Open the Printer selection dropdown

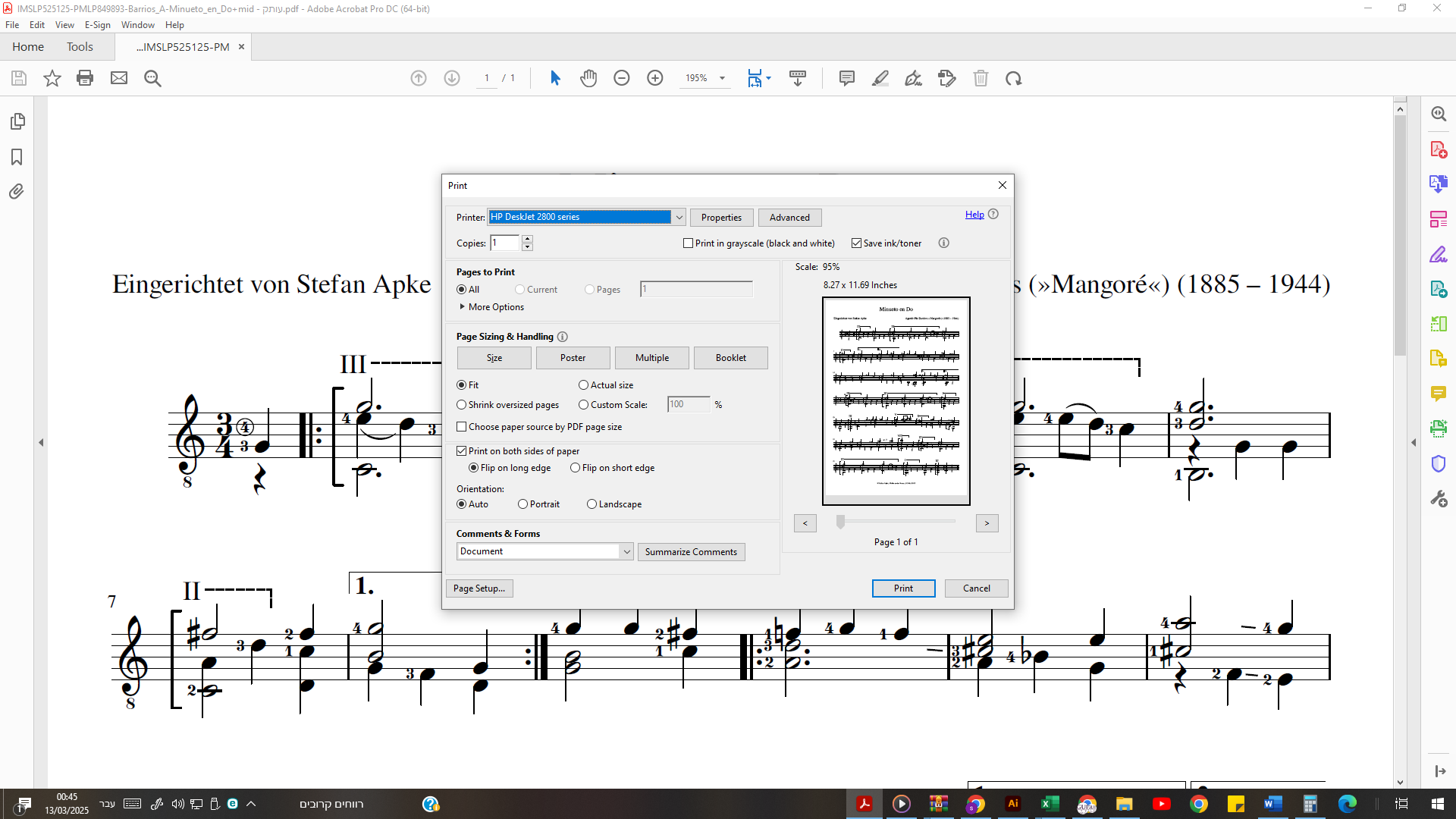(x=679, y=218)
